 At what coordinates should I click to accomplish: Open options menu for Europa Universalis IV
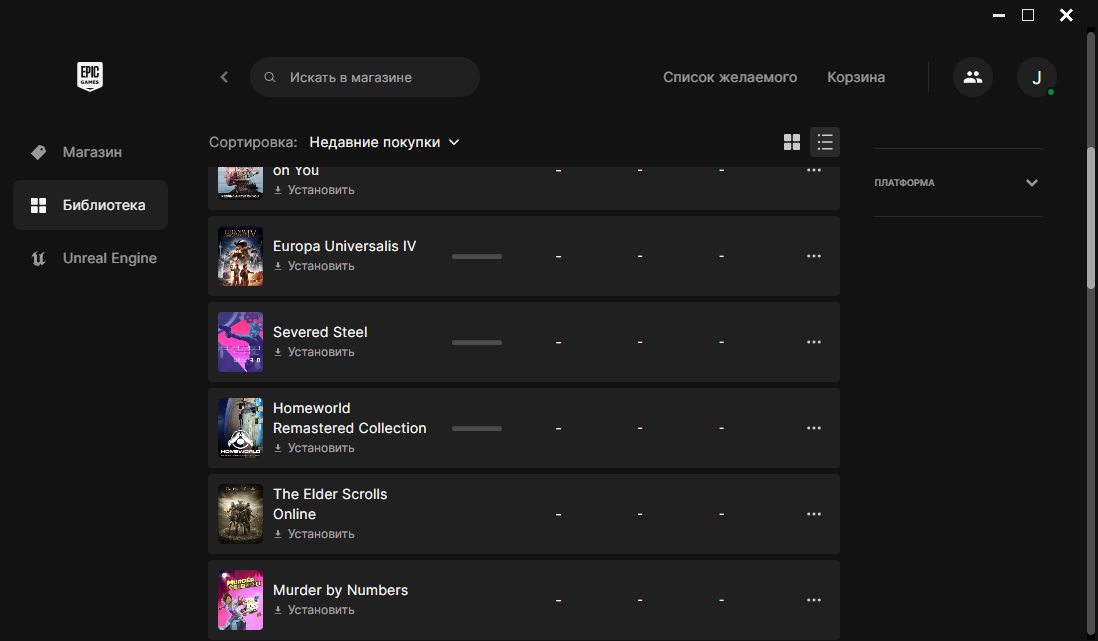pyautogui.click(x=814, y=256)
